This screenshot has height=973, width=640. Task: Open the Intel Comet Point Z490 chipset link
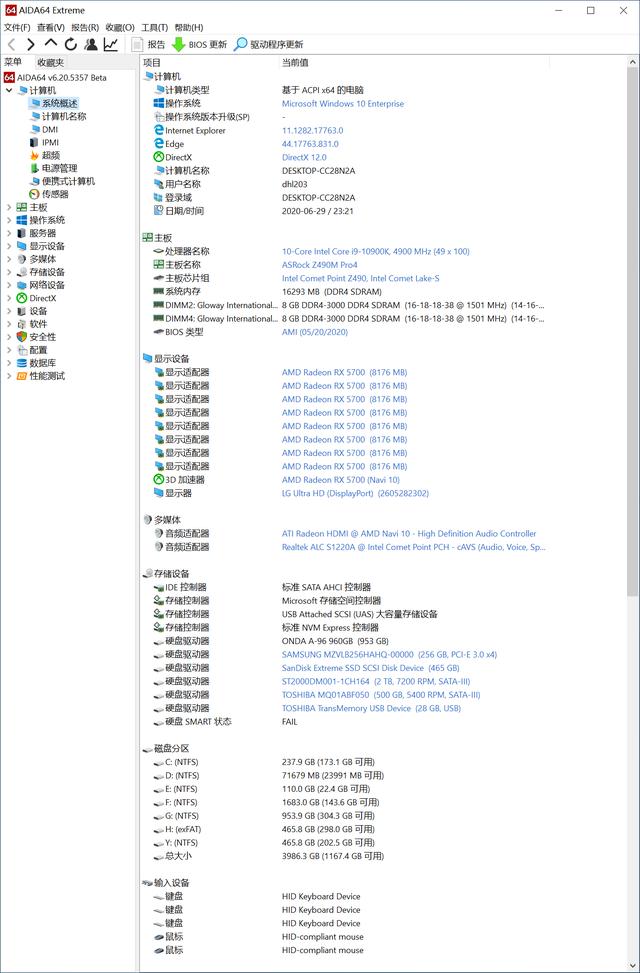(x=361, y=279)
